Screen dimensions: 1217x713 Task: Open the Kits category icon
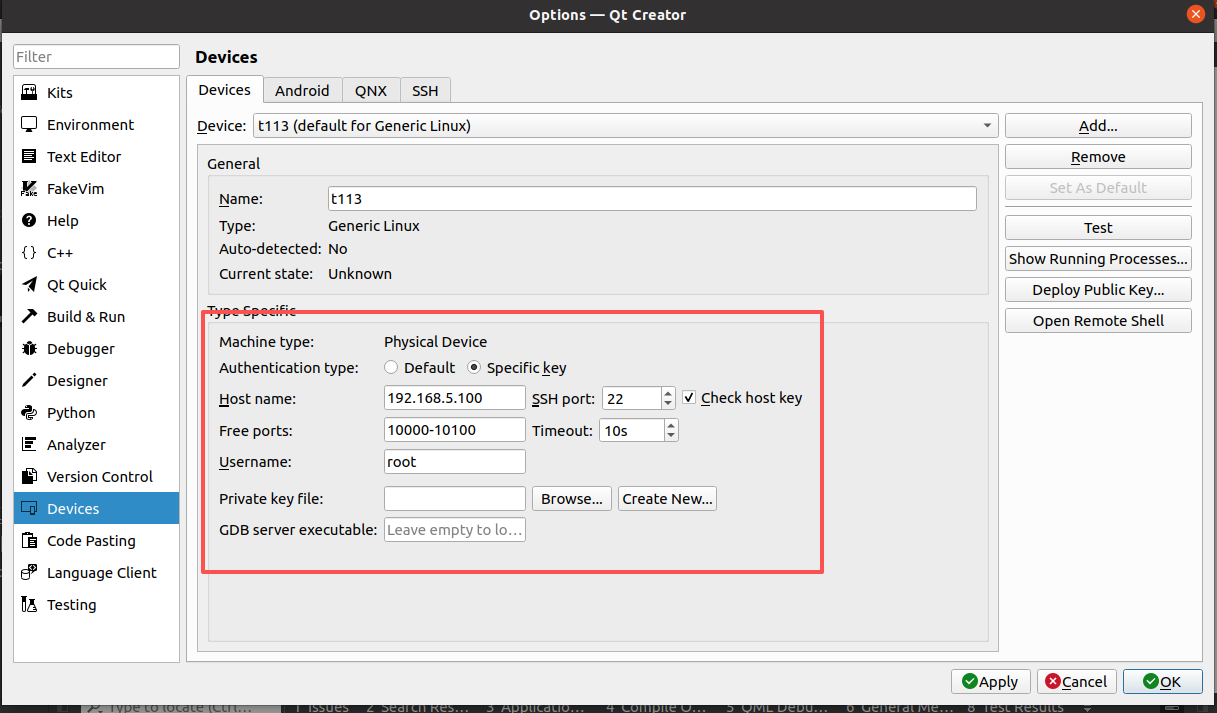[29, 92]
